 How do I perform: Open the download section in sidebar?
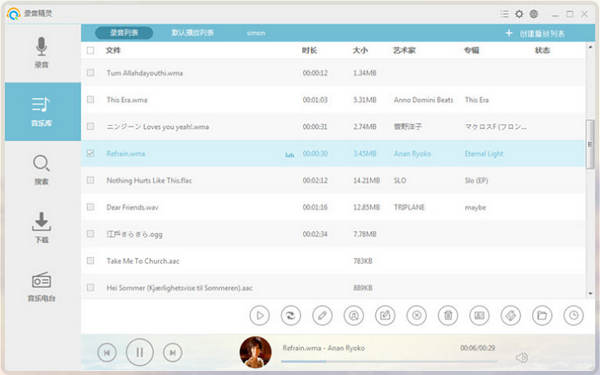[42, 228]
